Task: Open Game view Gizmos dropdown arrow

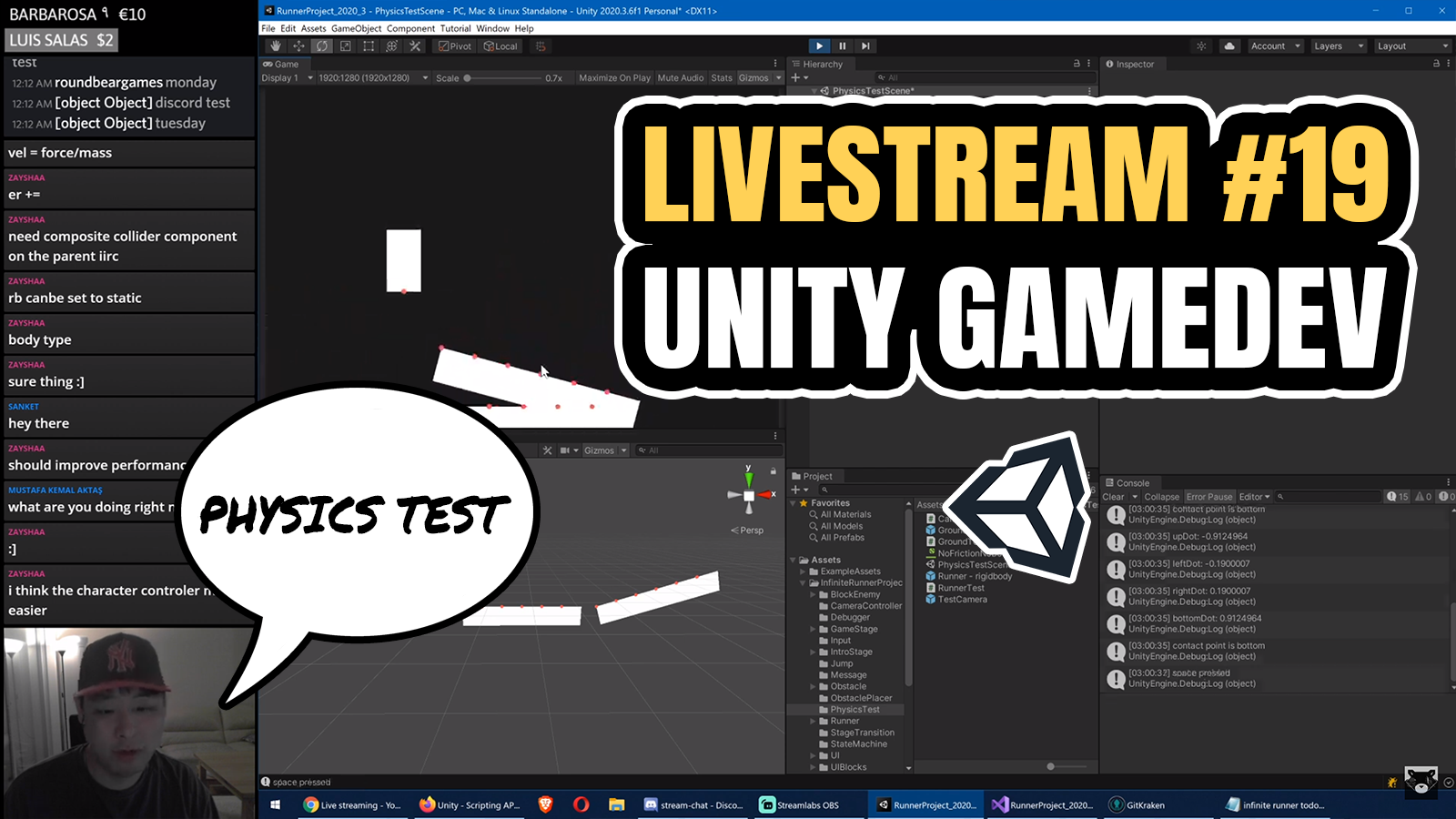Action: [778, 78]
